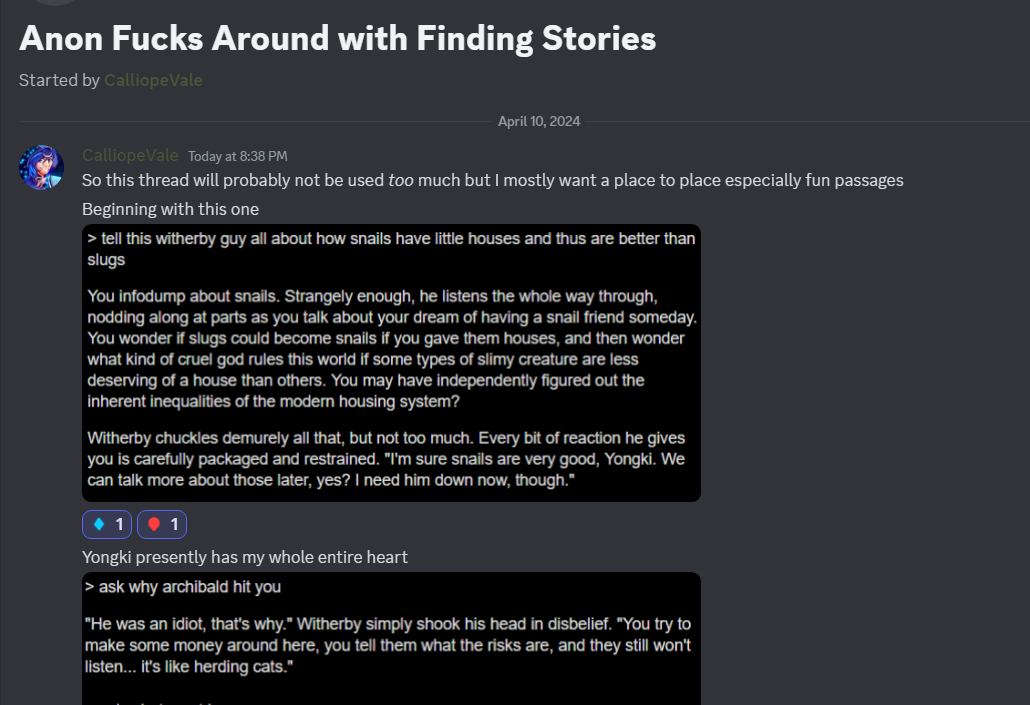Select the "Yongki presently has my whole entire heart" message

pos(245,557)
